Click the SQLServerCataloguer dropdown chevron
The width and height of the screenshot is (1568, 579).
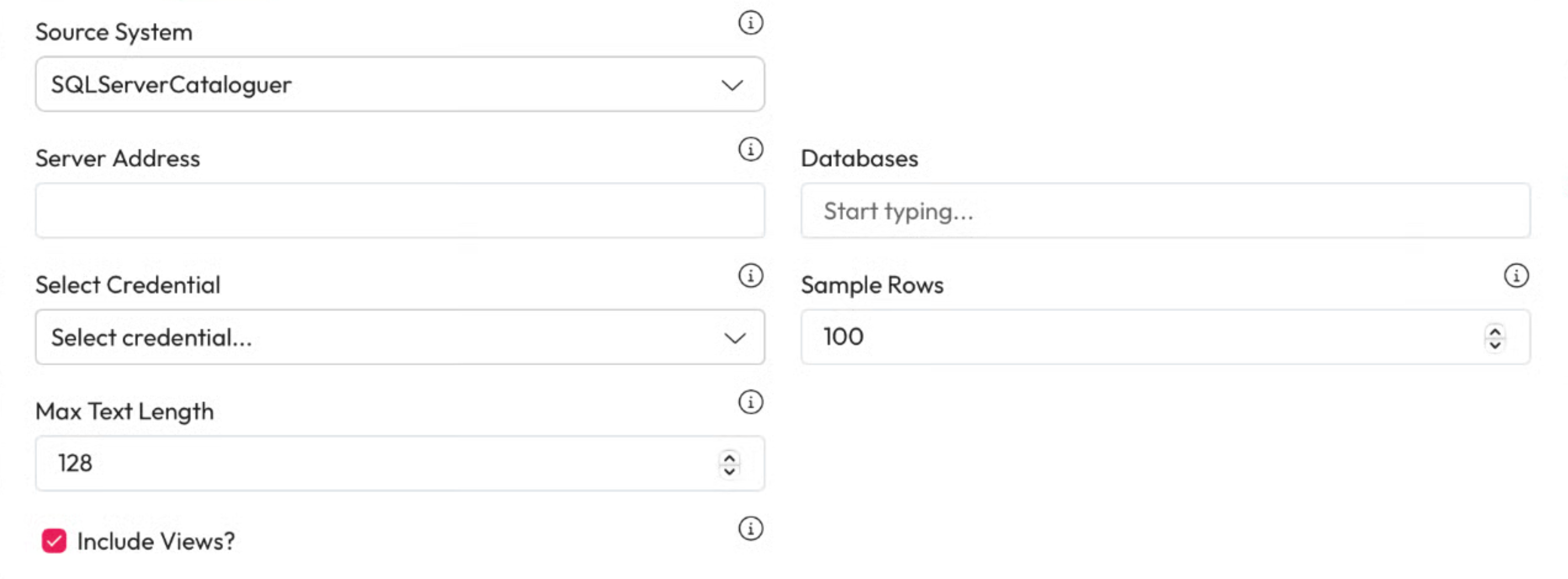click(732, 85)
